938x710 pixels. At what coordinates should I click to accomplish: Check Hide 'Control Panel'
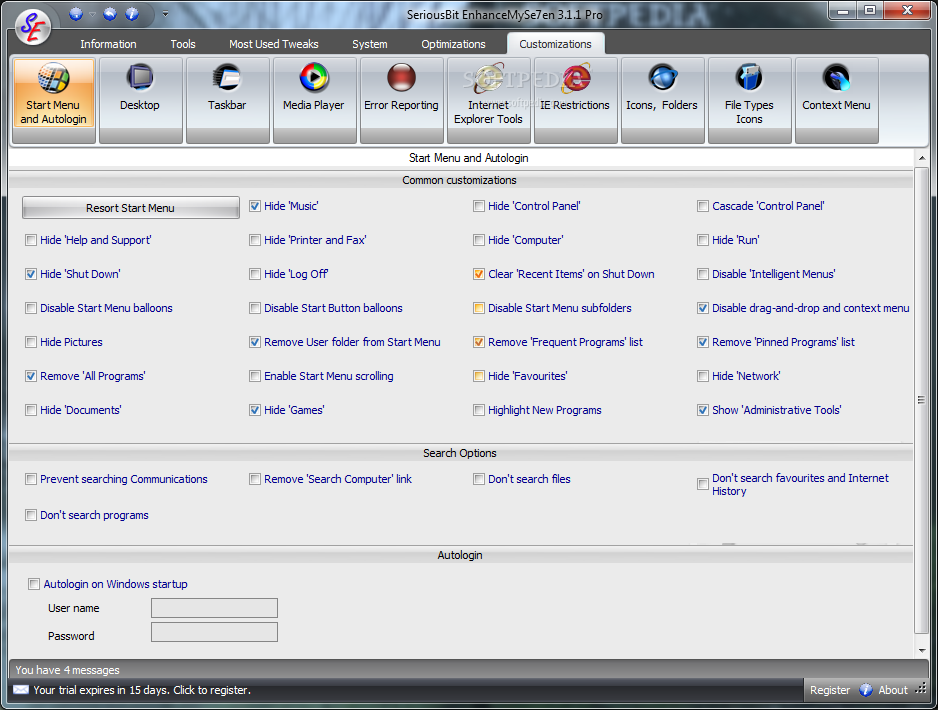[479, 206]
